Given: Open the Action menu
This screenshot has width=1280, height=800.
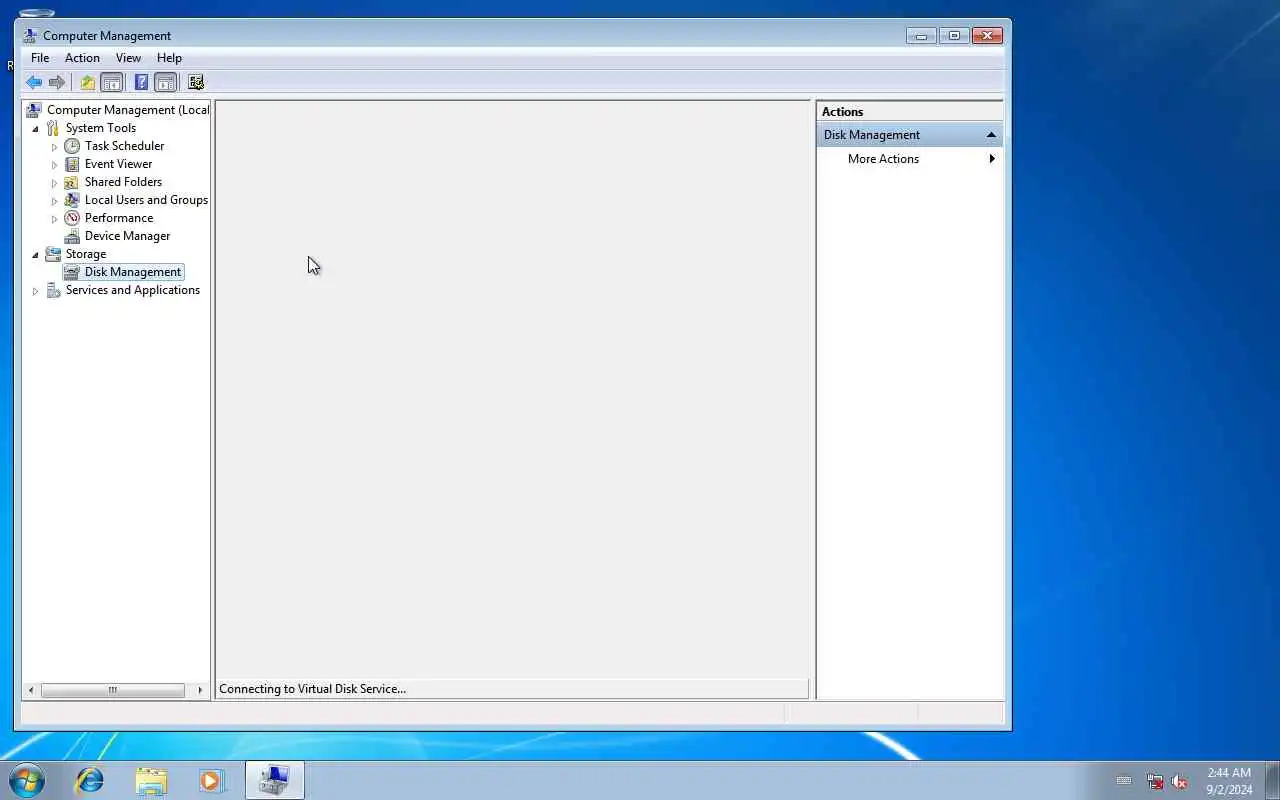Looking at the screenshot, I should [82, 58].
